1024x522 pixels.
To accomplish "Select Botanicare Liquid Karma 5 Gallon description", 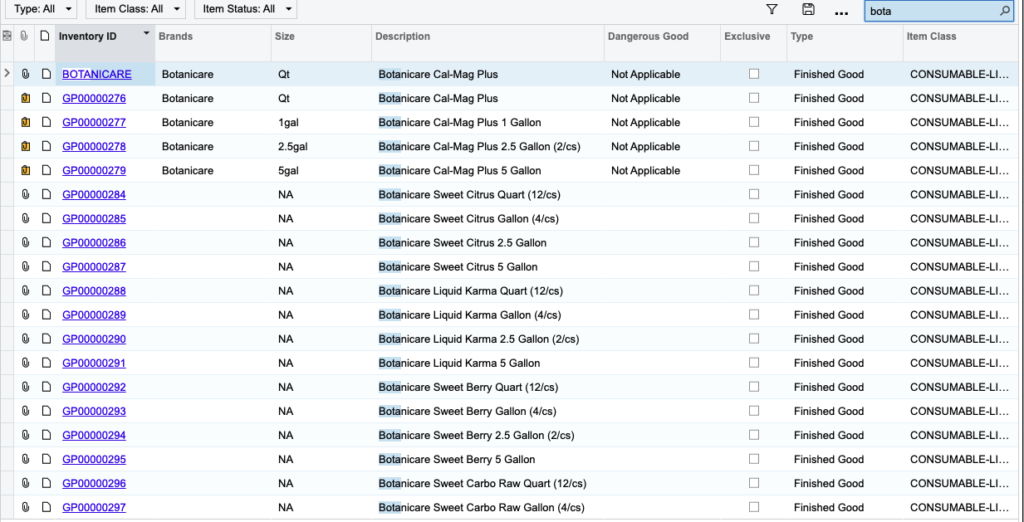I will coord(459,363).
